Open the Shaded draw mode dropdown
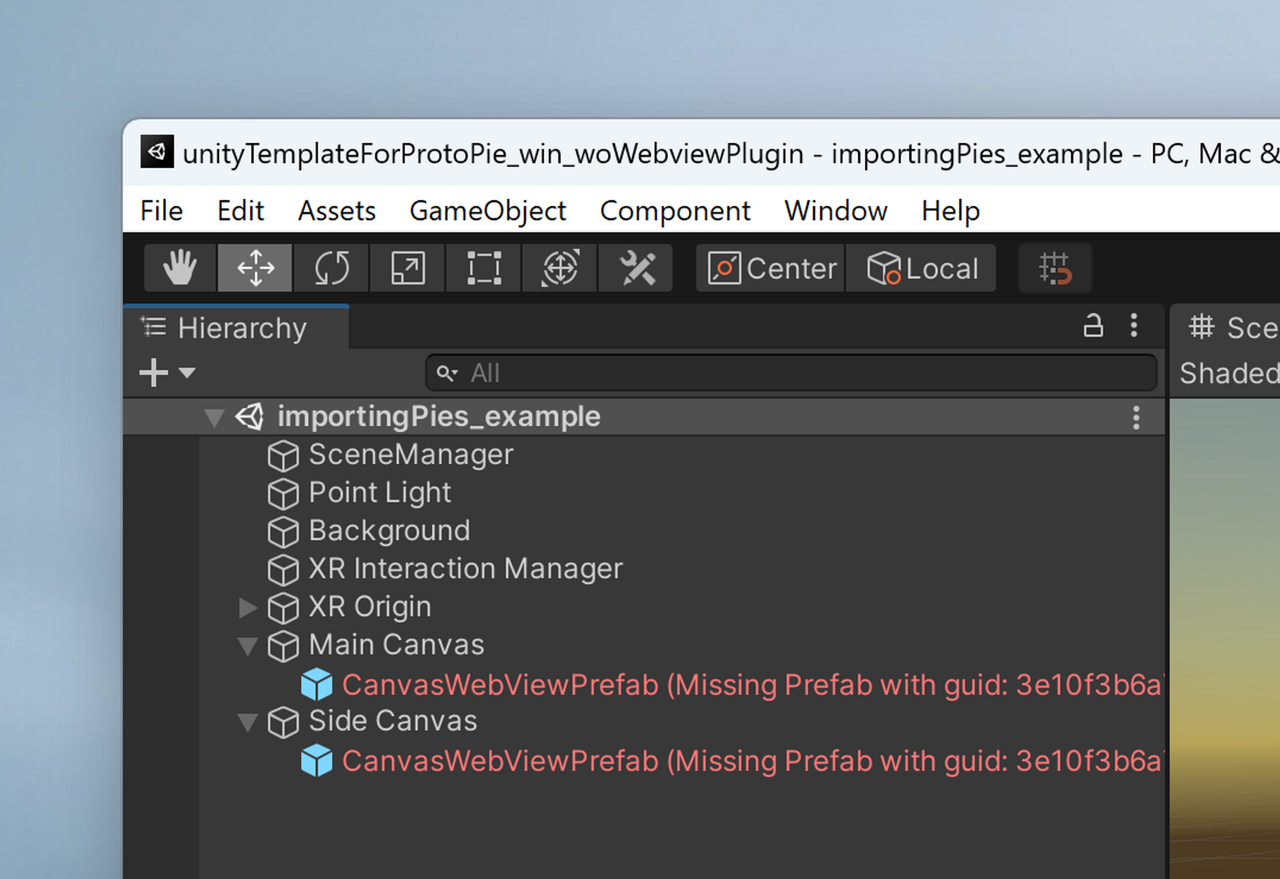 pos(1228,373)
